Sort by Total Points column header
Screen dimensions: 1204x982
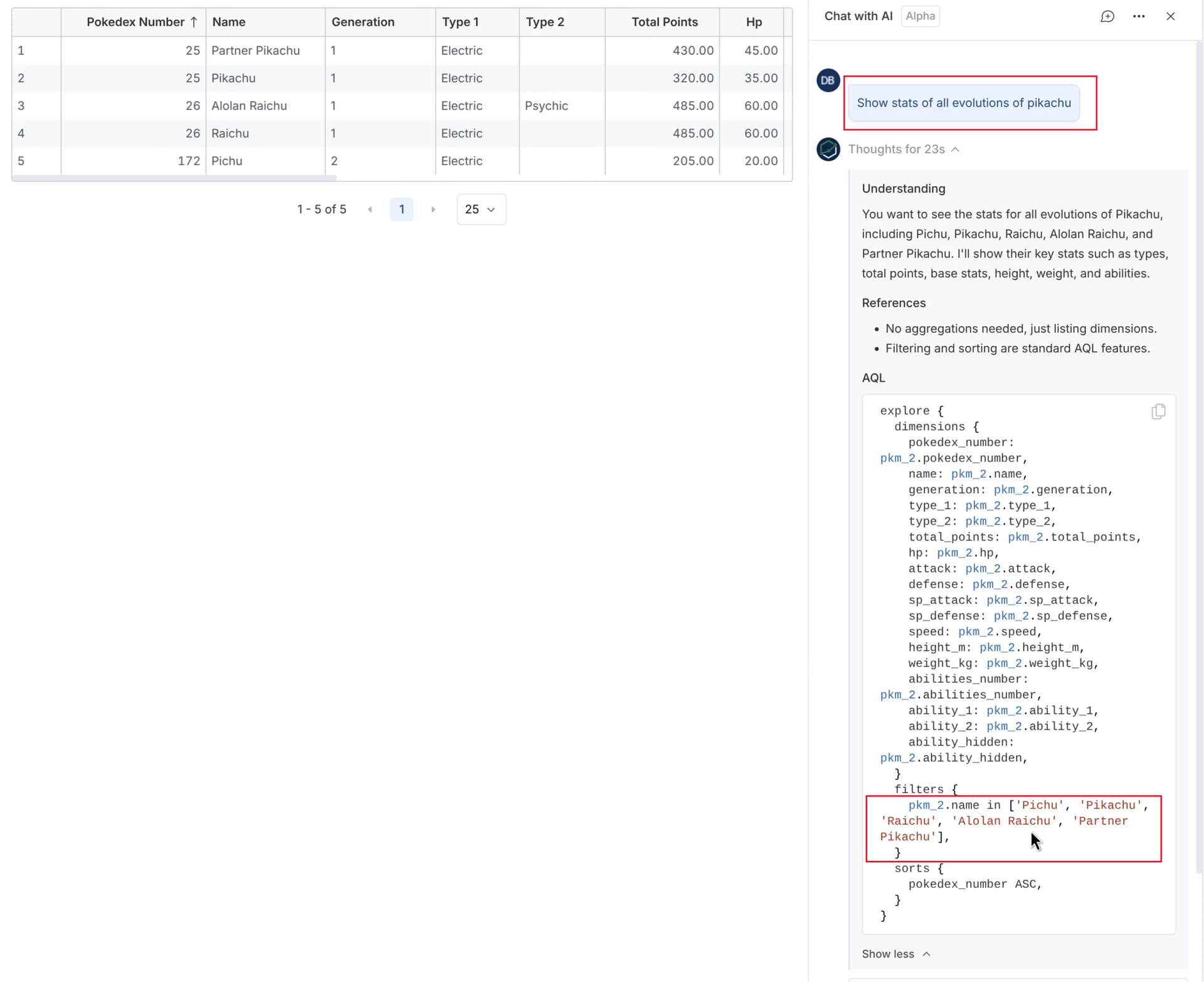coord(664,22)
